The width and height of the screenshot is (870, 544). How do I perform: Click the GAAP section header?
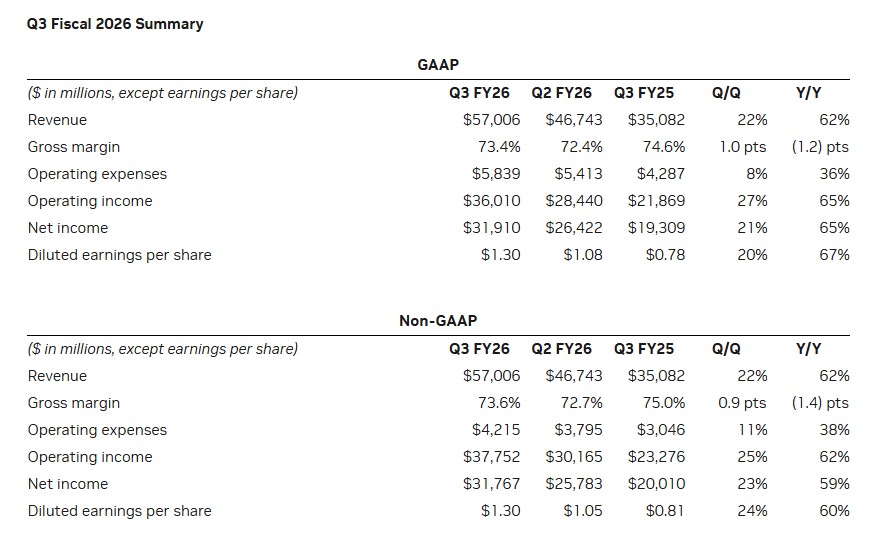coord(438,65)
